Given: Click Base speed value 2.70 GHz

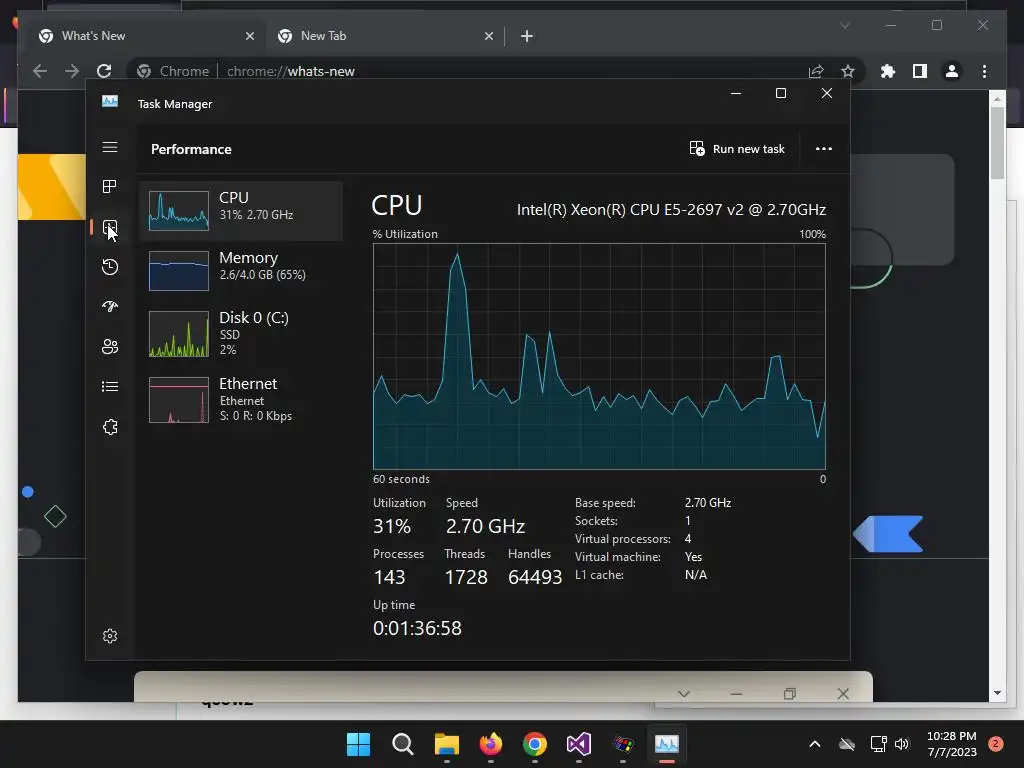Looking at the screenshot, I should click(708, 503).
